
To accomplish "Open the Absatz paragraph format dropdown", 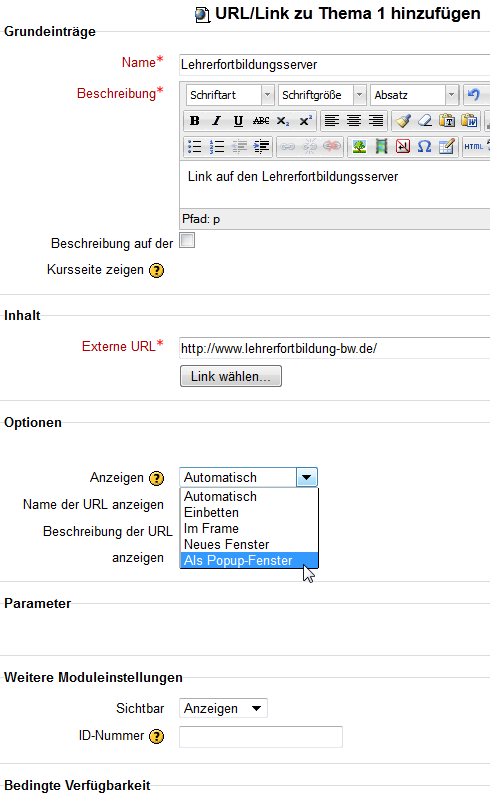I will tap(415, 95).
